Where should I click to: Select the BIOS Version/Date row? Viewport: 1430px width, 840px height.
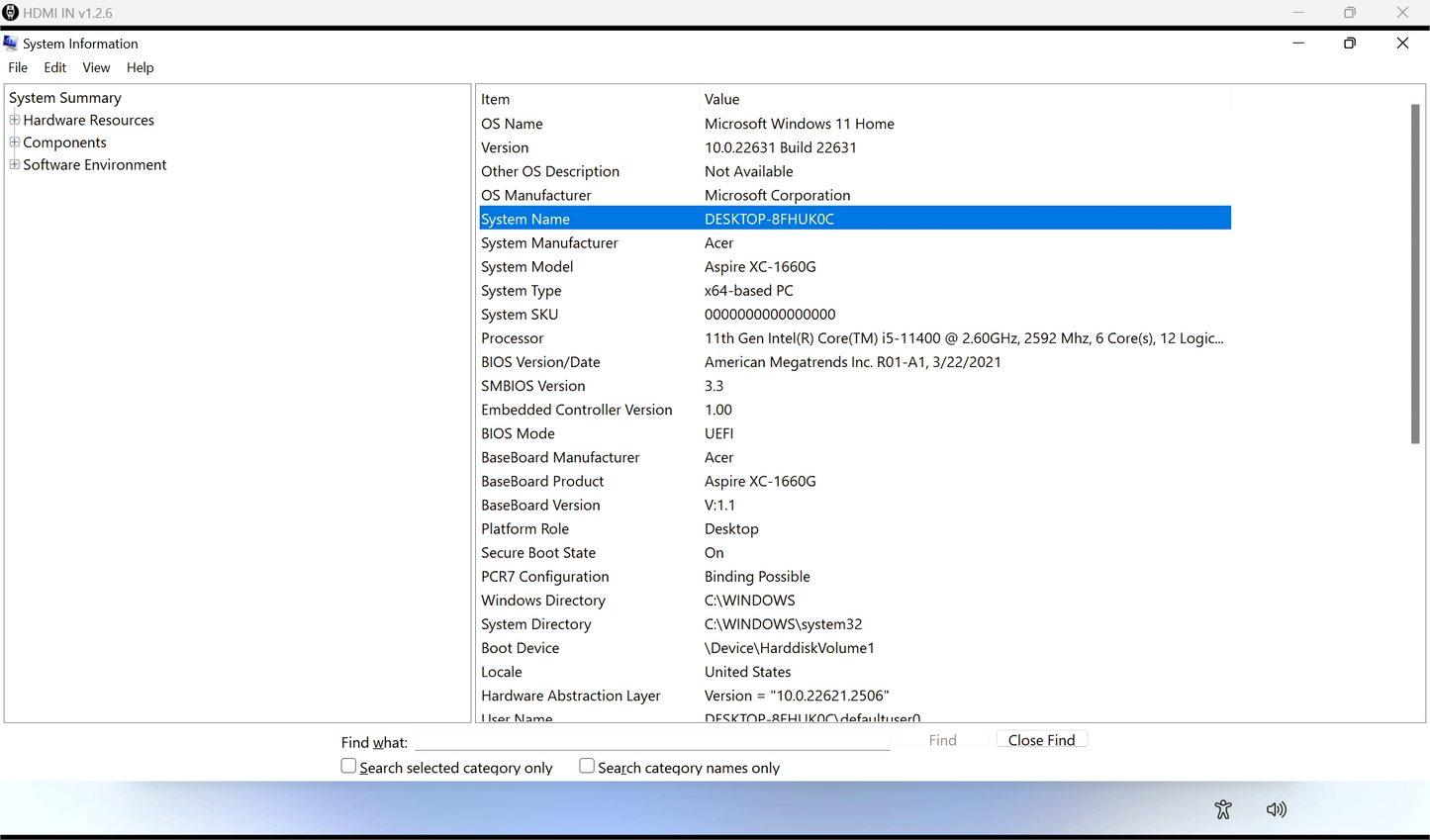pyautogui.click(x=855, y=362)
